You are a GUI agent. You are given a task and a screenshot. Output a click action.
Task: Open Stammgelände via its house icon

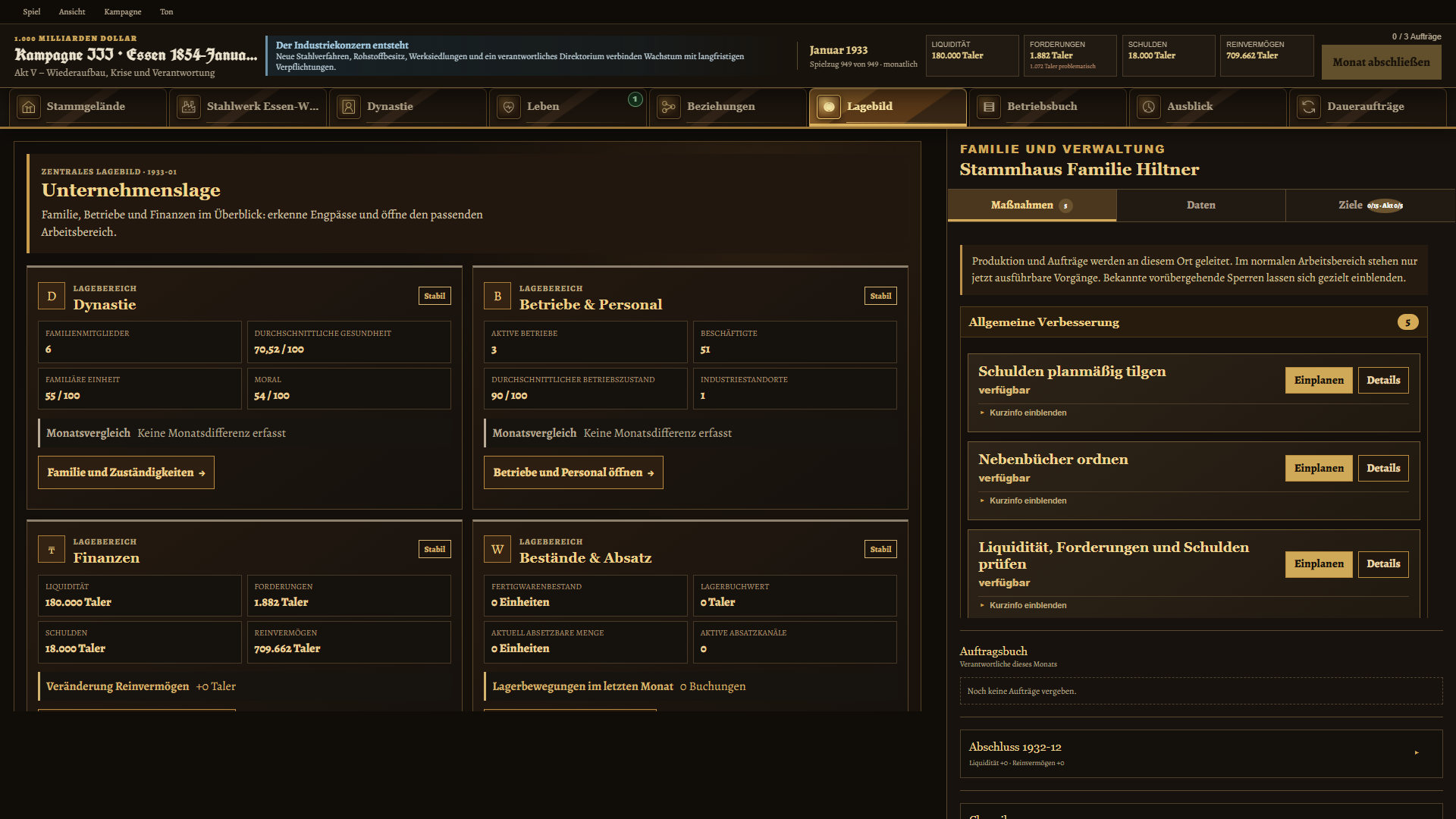click(x=29, y=107)
